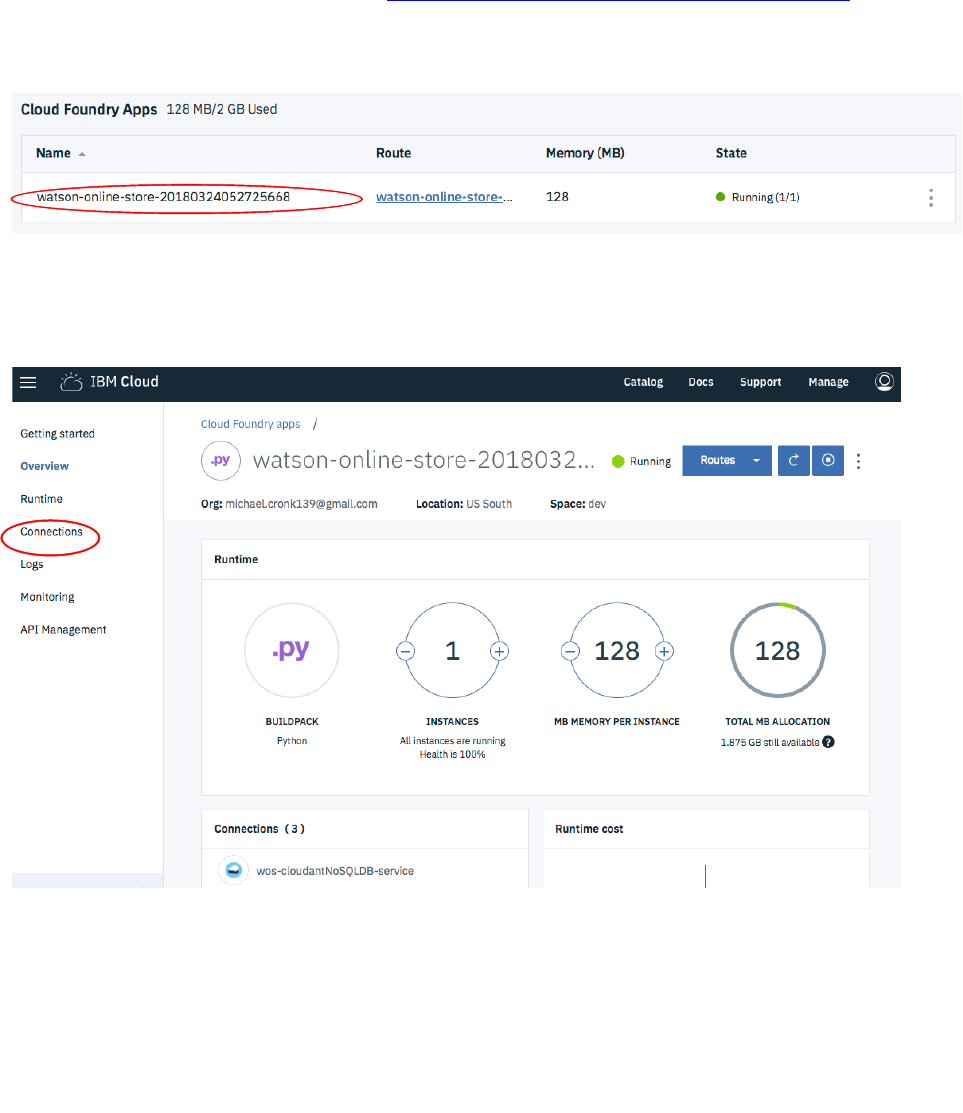Open the hamburger navigation menu
This screenshot has height=1113, width=963.
coord(28,383)
